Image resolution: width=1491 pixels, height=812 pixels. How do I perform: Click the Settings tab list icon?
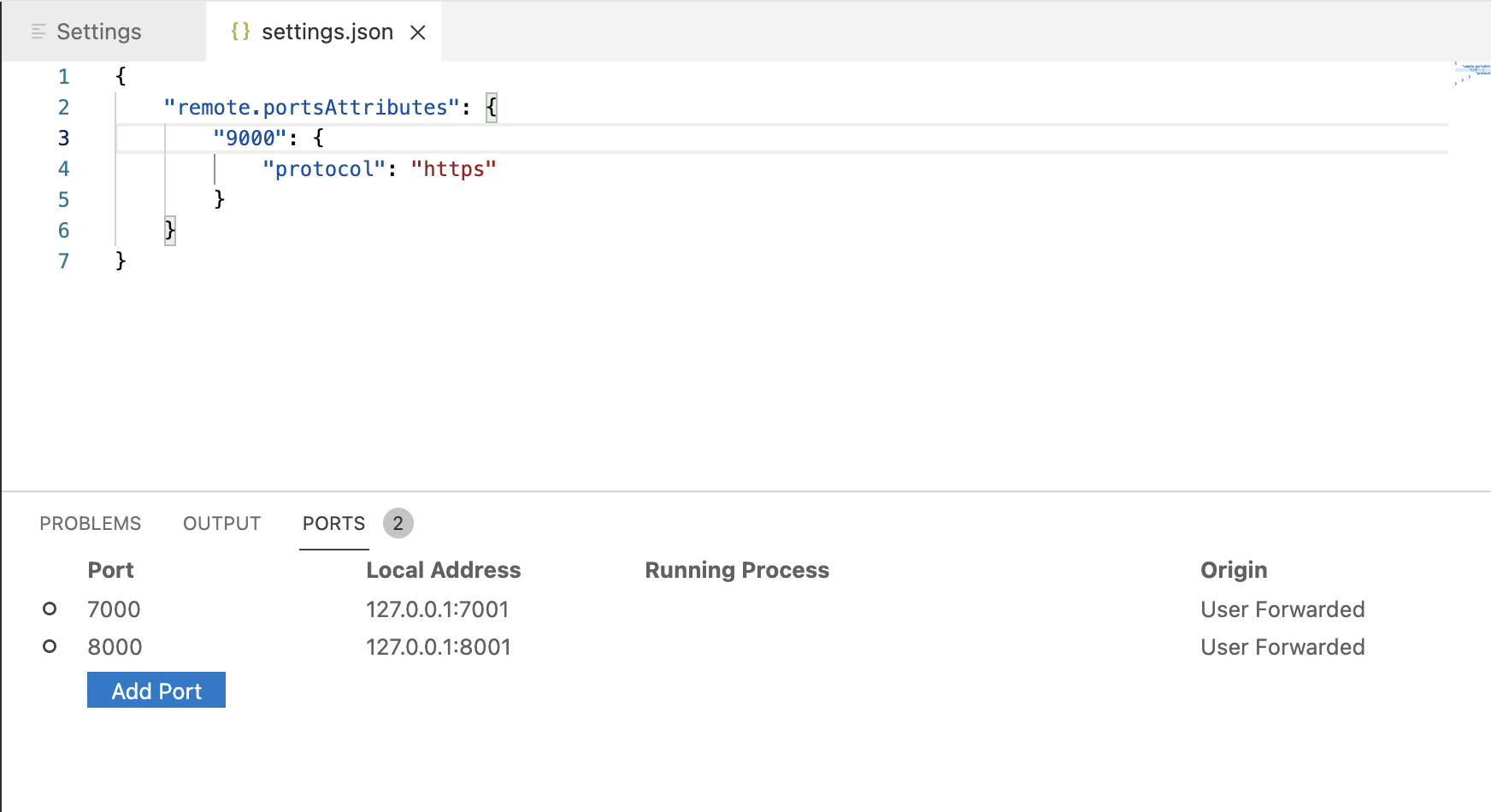[x=38, y=32]
